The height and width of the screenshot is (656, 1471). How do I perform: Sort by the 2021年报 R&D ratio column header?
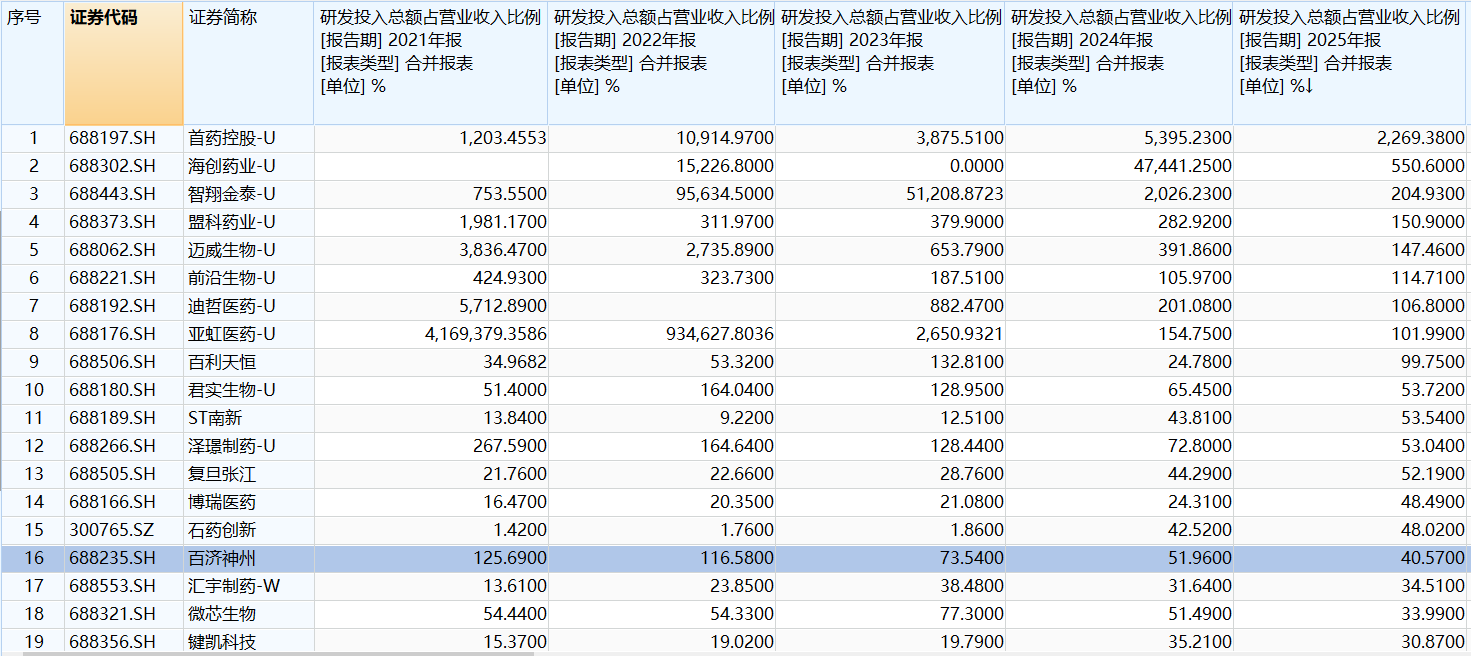click(x=431, y=63)
